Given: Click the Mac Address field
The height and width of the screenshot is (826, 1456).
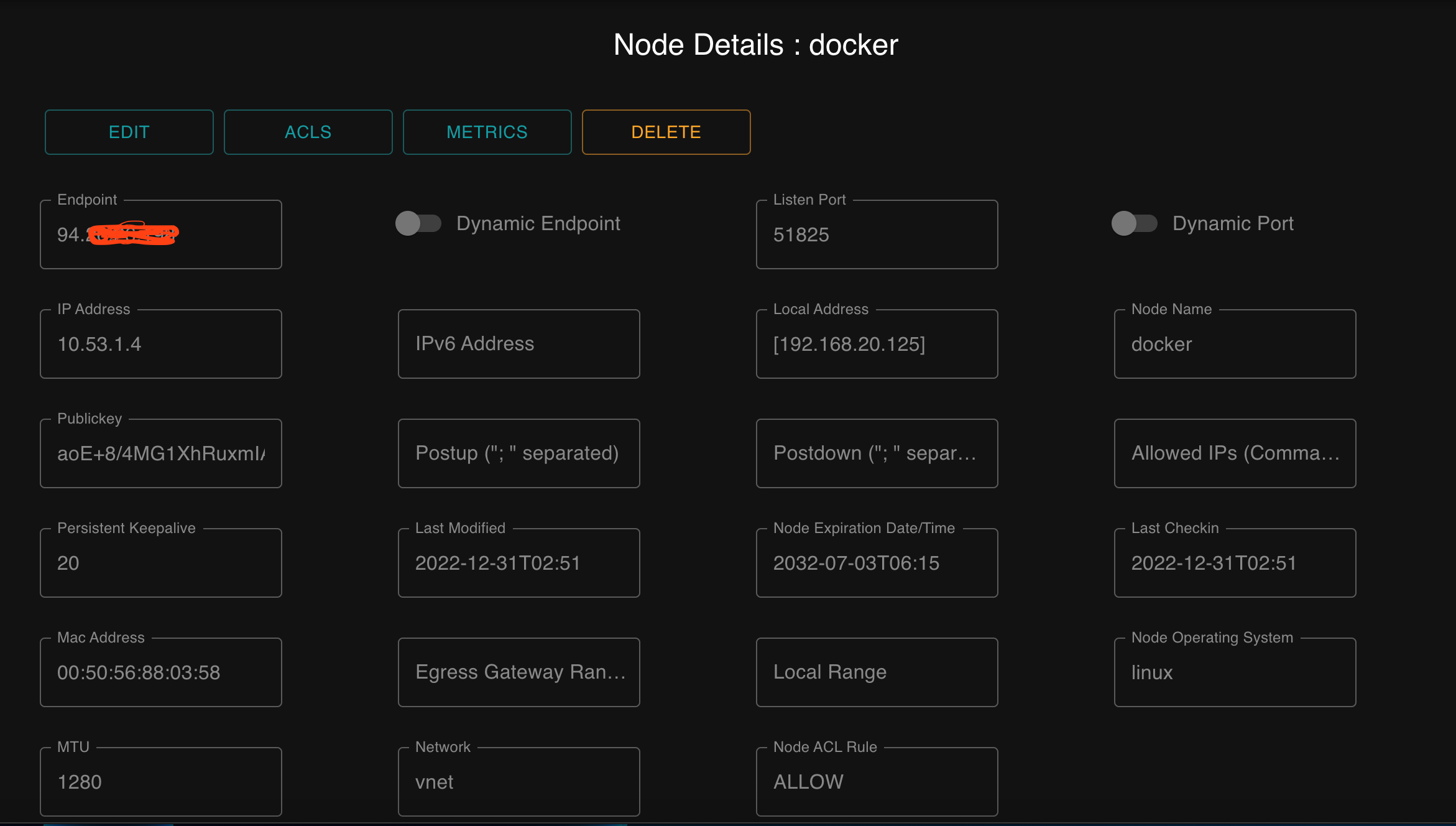Looking at the screenshot, I should coord(161,672).
